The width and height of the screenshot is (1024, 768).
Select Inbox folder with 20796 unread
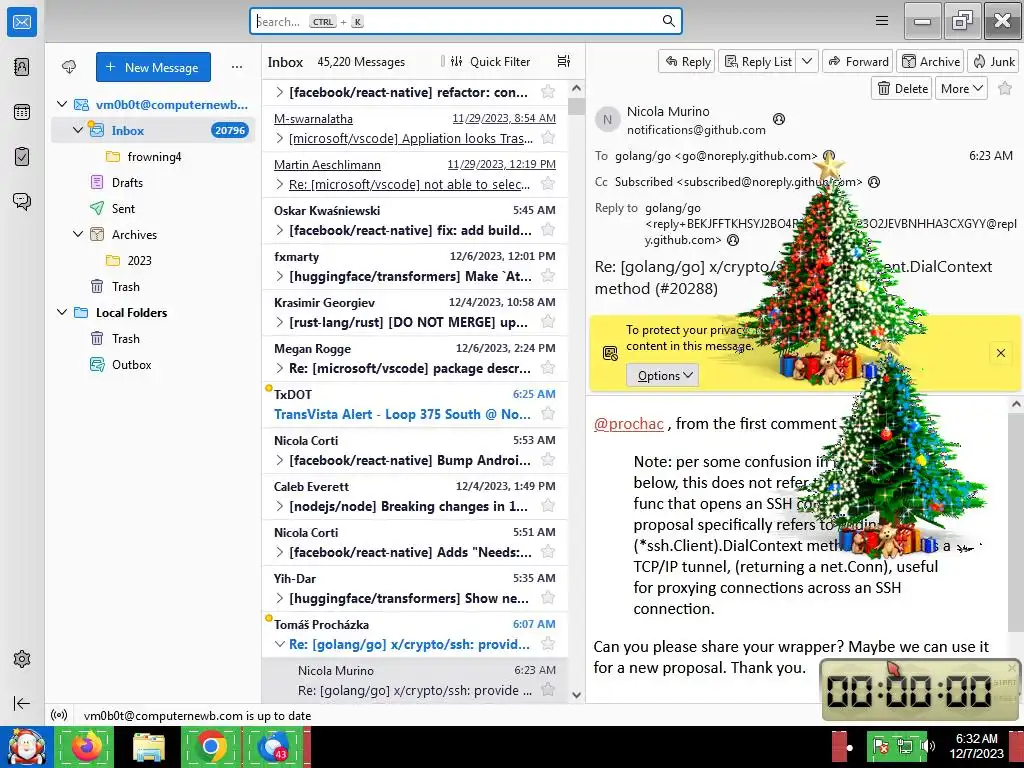(153, 130)
